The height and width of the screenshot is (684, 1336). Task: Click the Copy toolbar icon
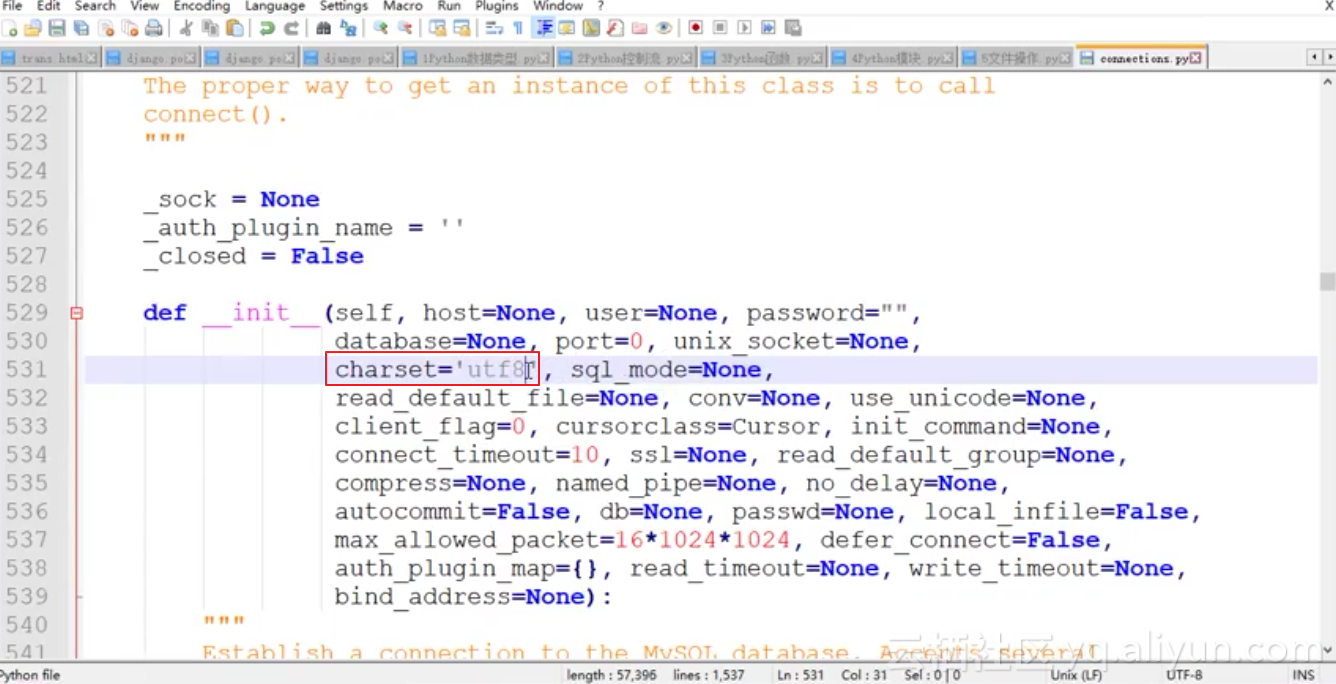pyautogui.click(x=211, y=28)
